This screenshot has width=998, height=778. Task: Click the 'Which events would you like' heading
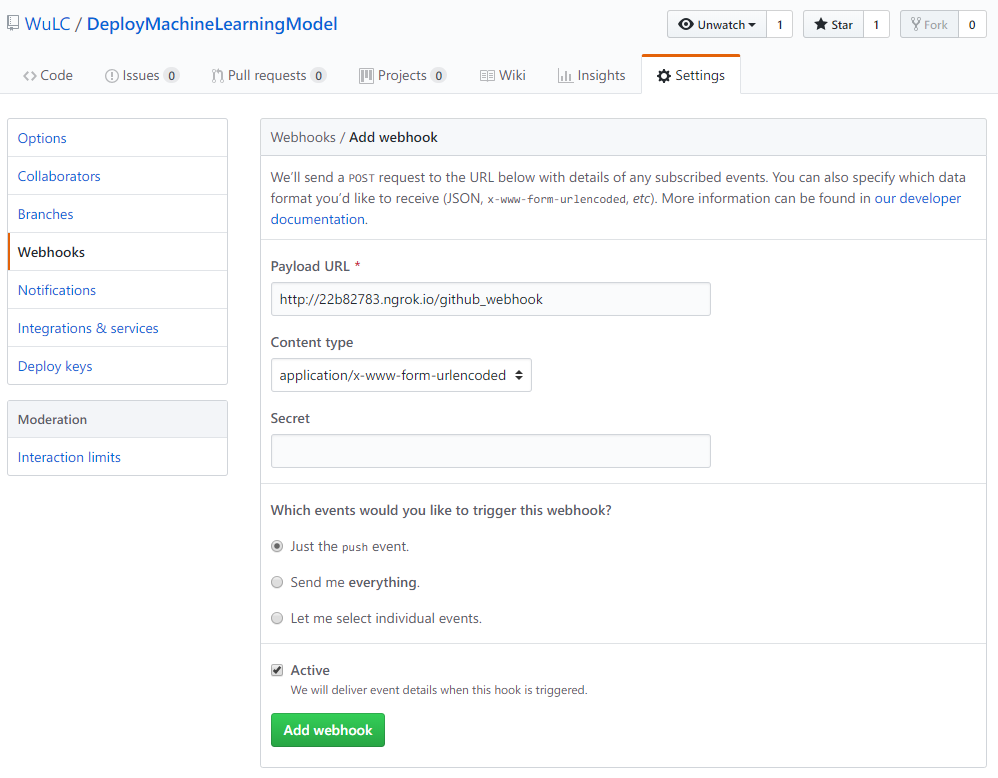pyautogui.click(x=441, y=510)
